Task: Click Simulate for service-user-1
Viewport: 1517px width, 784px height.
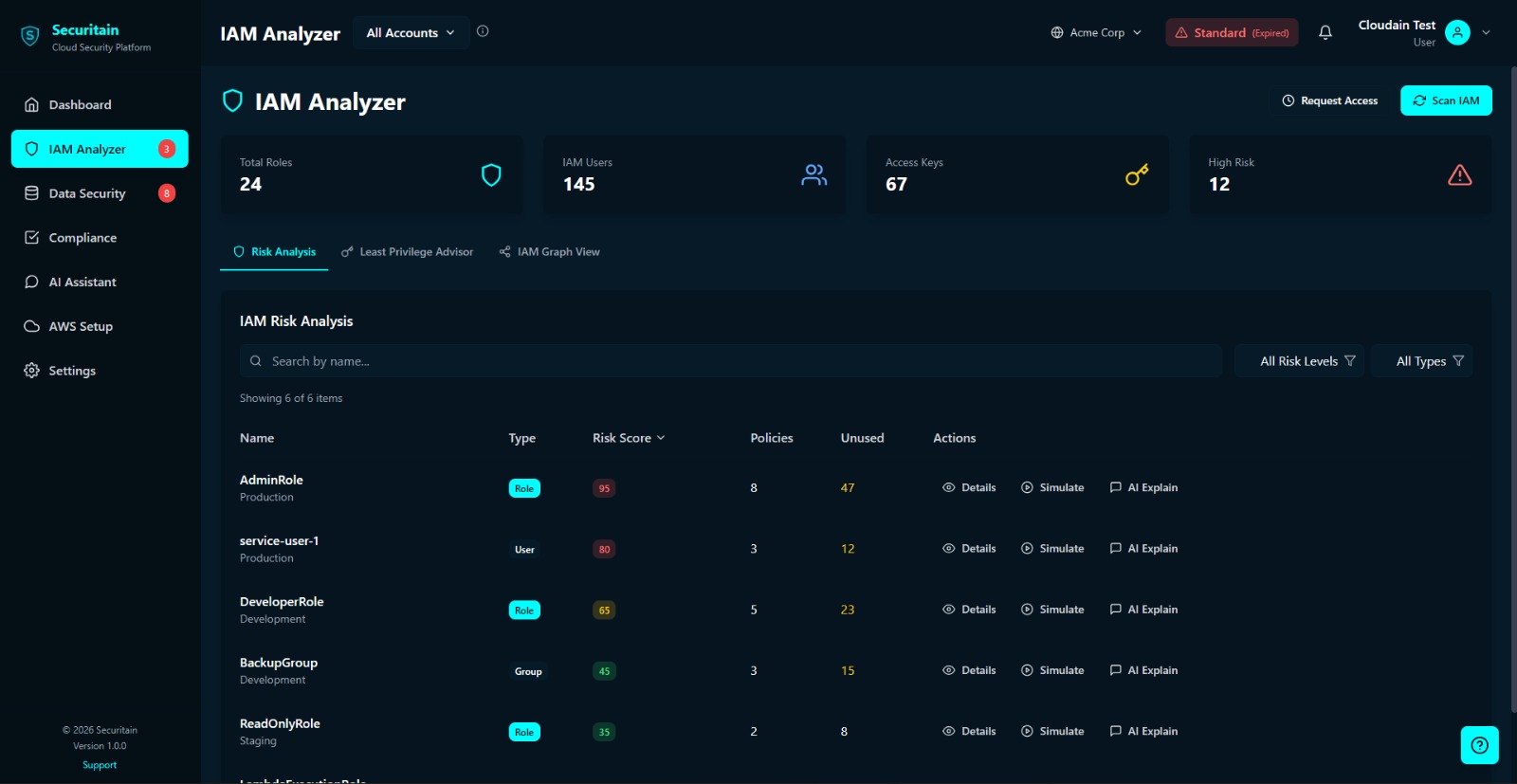Action: [x=1052, y=549]
